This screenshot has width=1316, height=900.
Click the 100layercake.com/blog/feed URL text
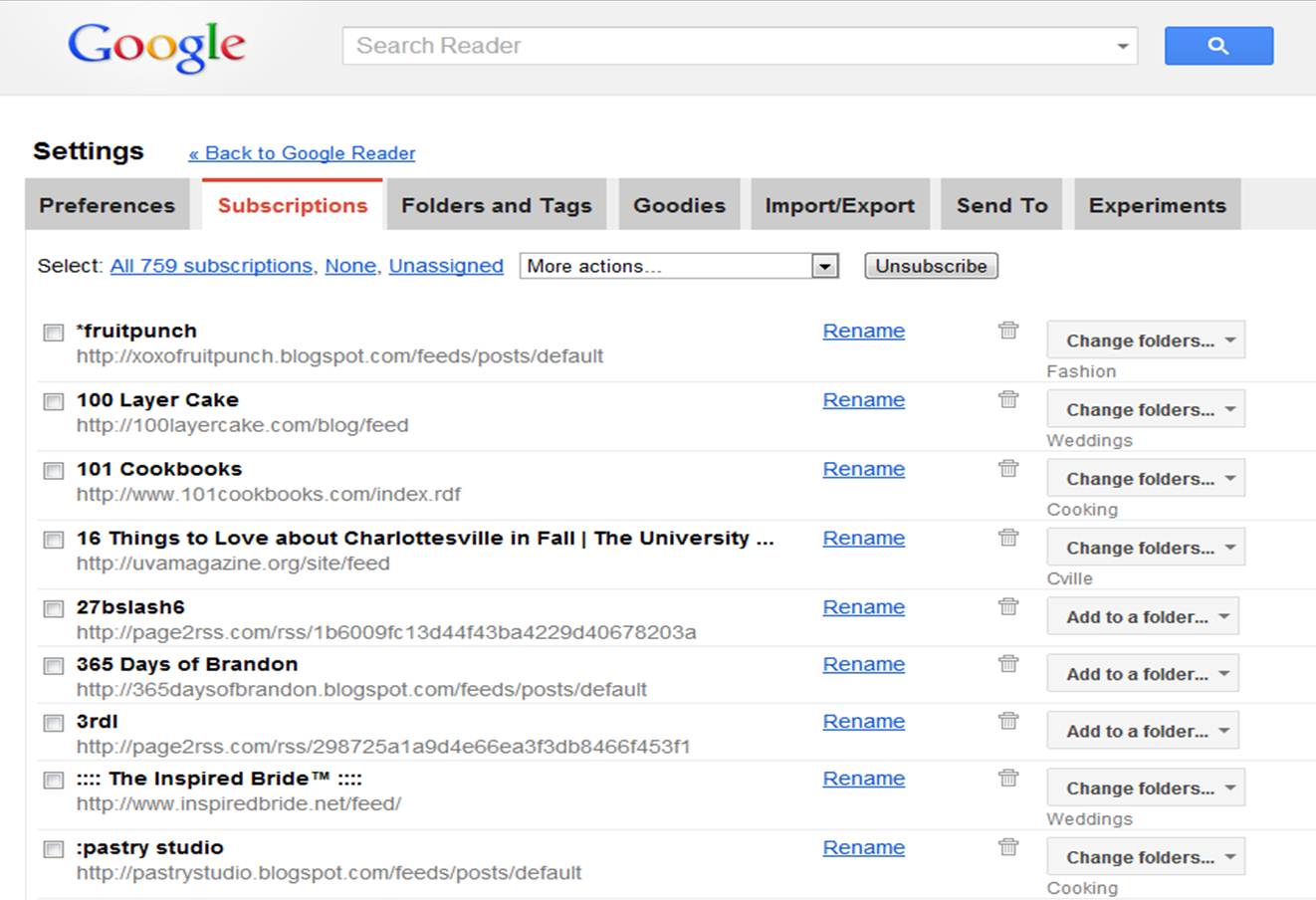(242, 425)
